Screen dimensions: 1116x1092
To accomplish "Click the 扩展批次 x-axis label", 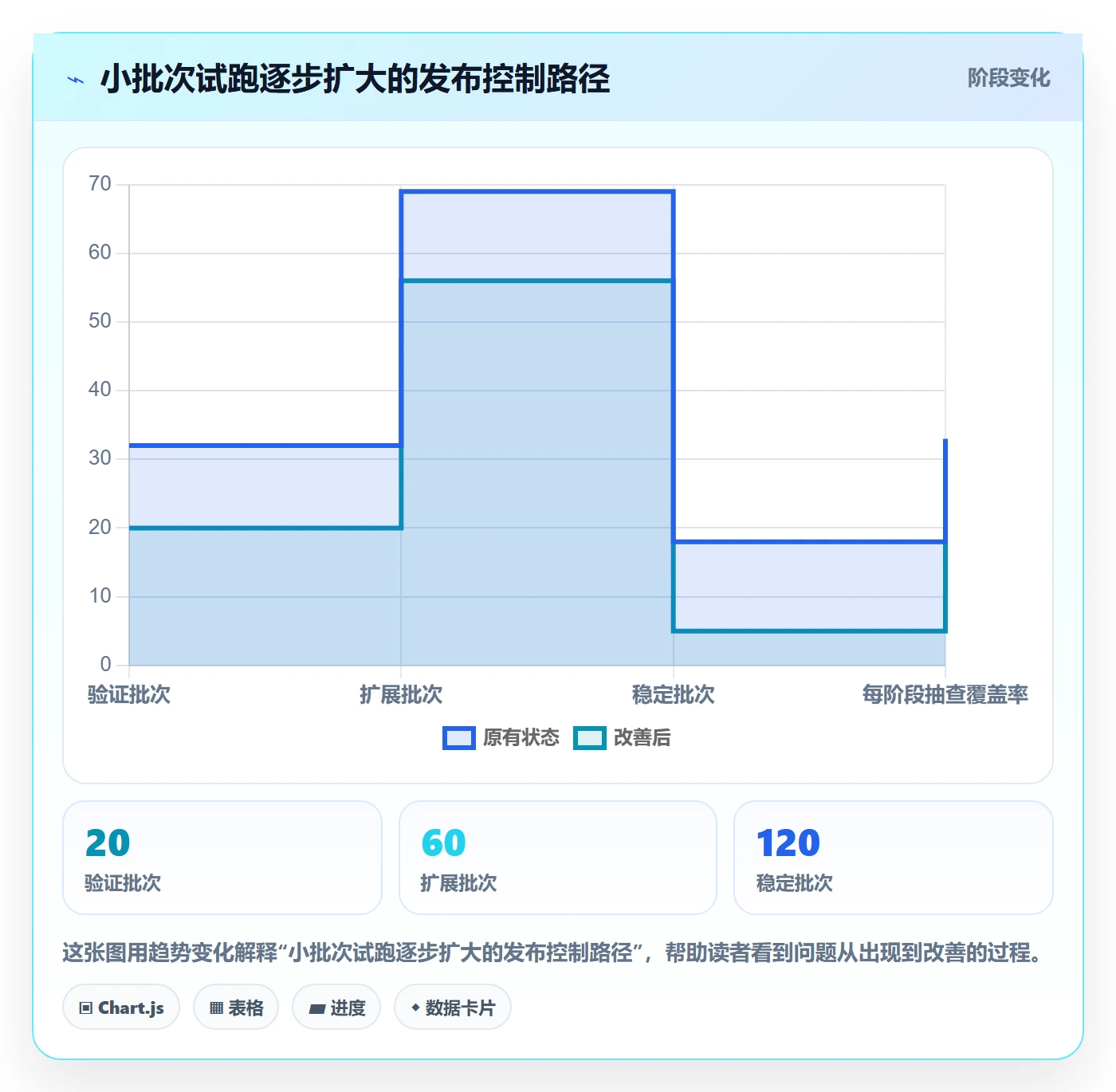I will pyautogui.click(x=401, y=695).
